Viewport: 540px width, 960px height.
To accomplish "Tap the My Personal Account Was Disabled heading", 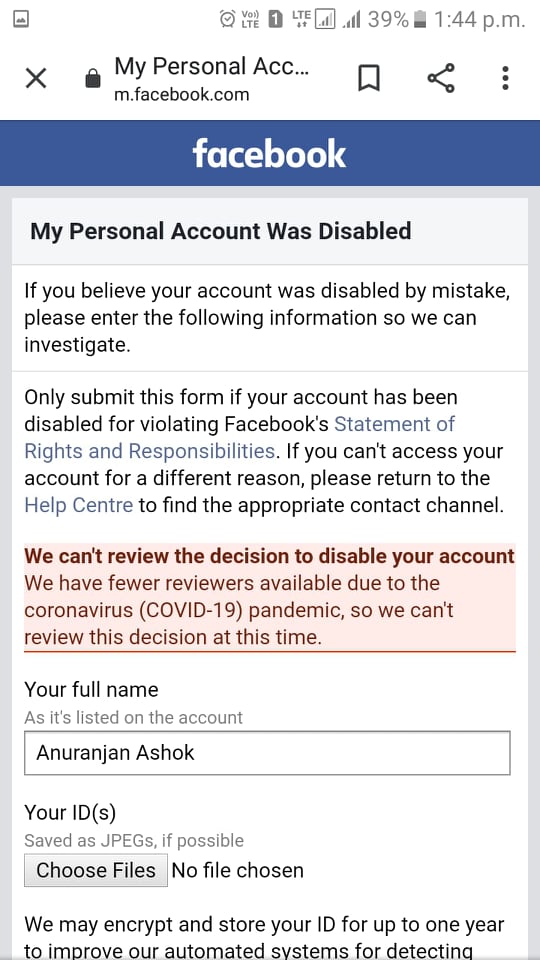I will tap(221, 231).
